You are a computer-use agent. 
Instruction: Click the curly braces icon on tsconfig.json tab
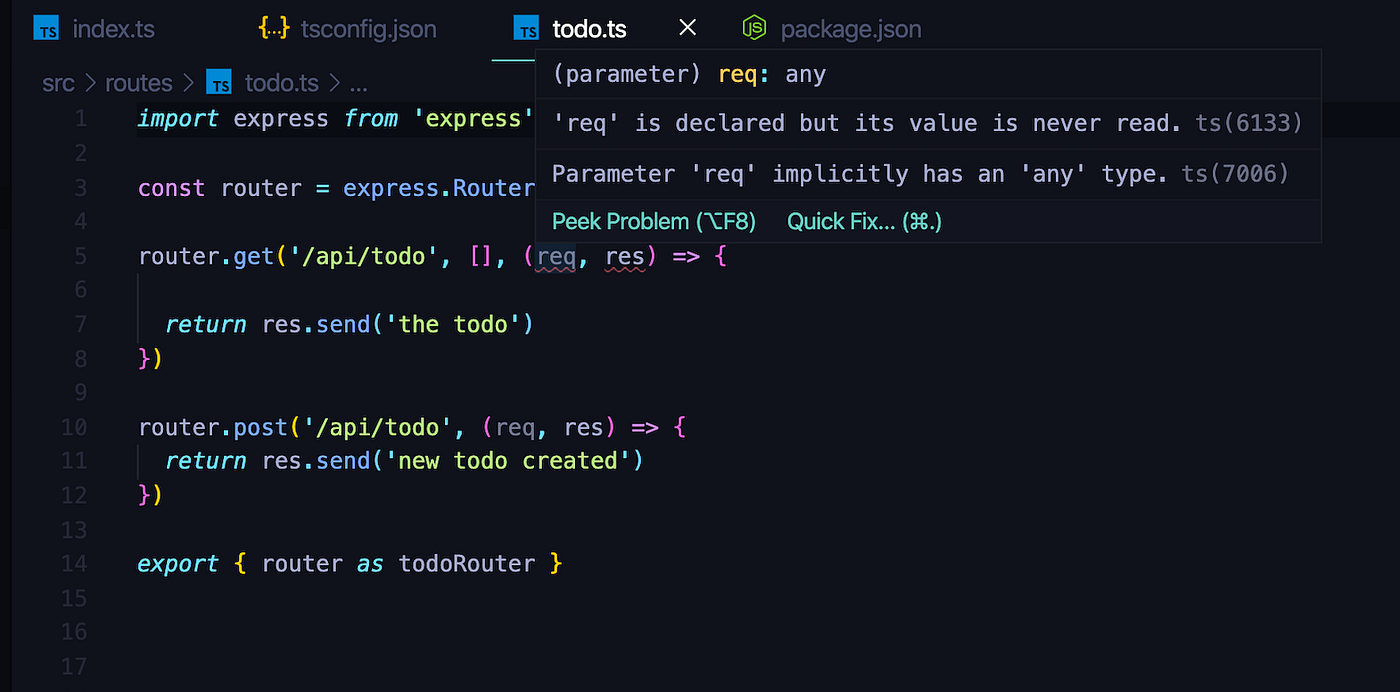click(273, 28)
